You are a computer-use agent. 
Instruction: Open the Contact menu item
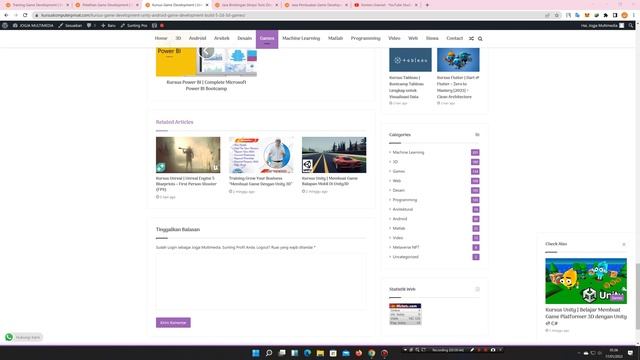click(x=454, y=38)
